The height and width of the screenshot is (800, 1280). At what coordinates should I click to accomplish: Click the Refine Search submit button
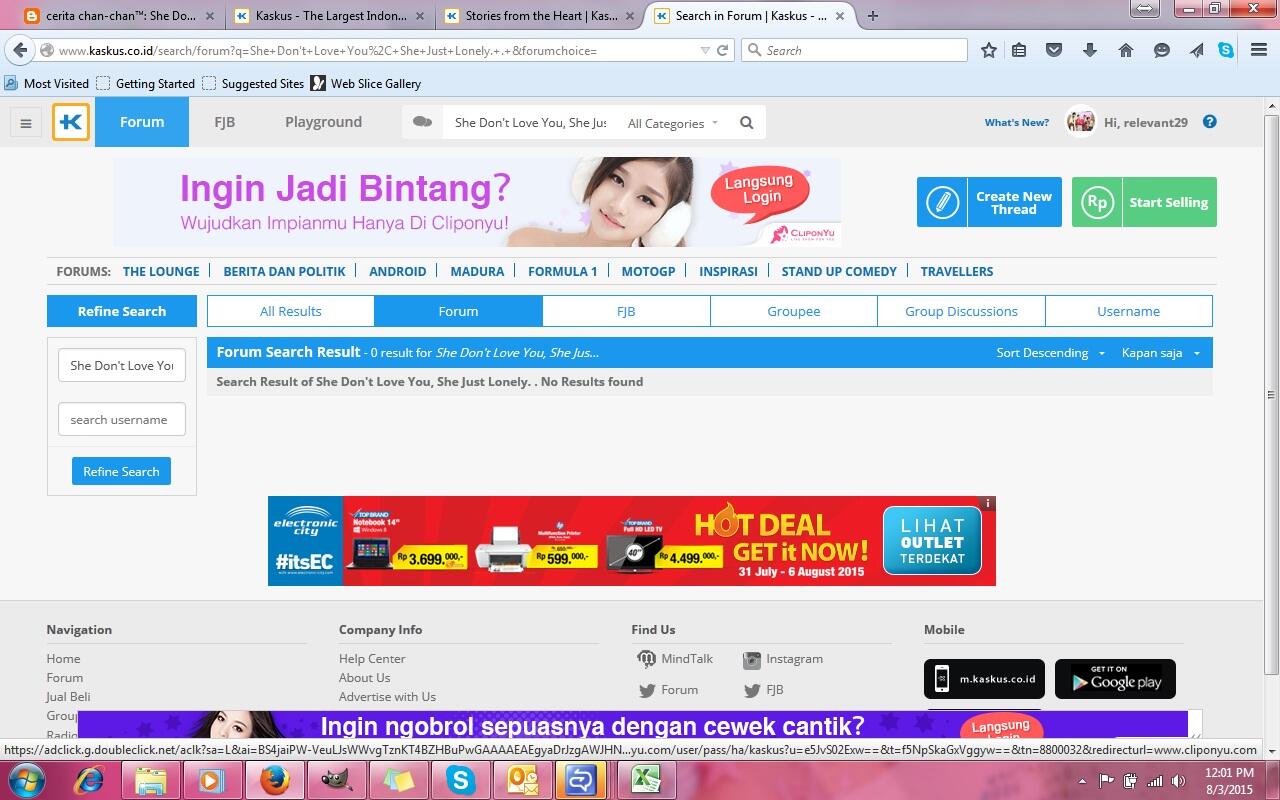(x=121, y=471)
